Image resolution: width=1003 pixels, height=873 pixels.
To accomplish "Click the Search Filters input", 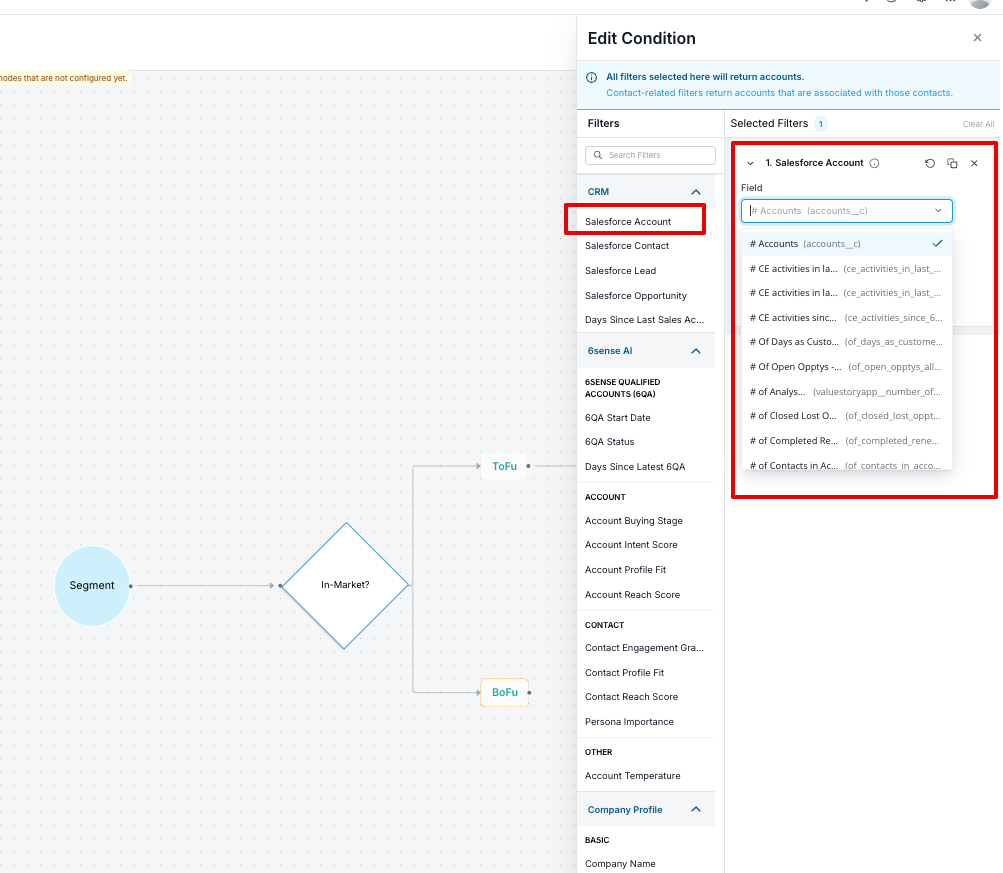I will point(650,155).
